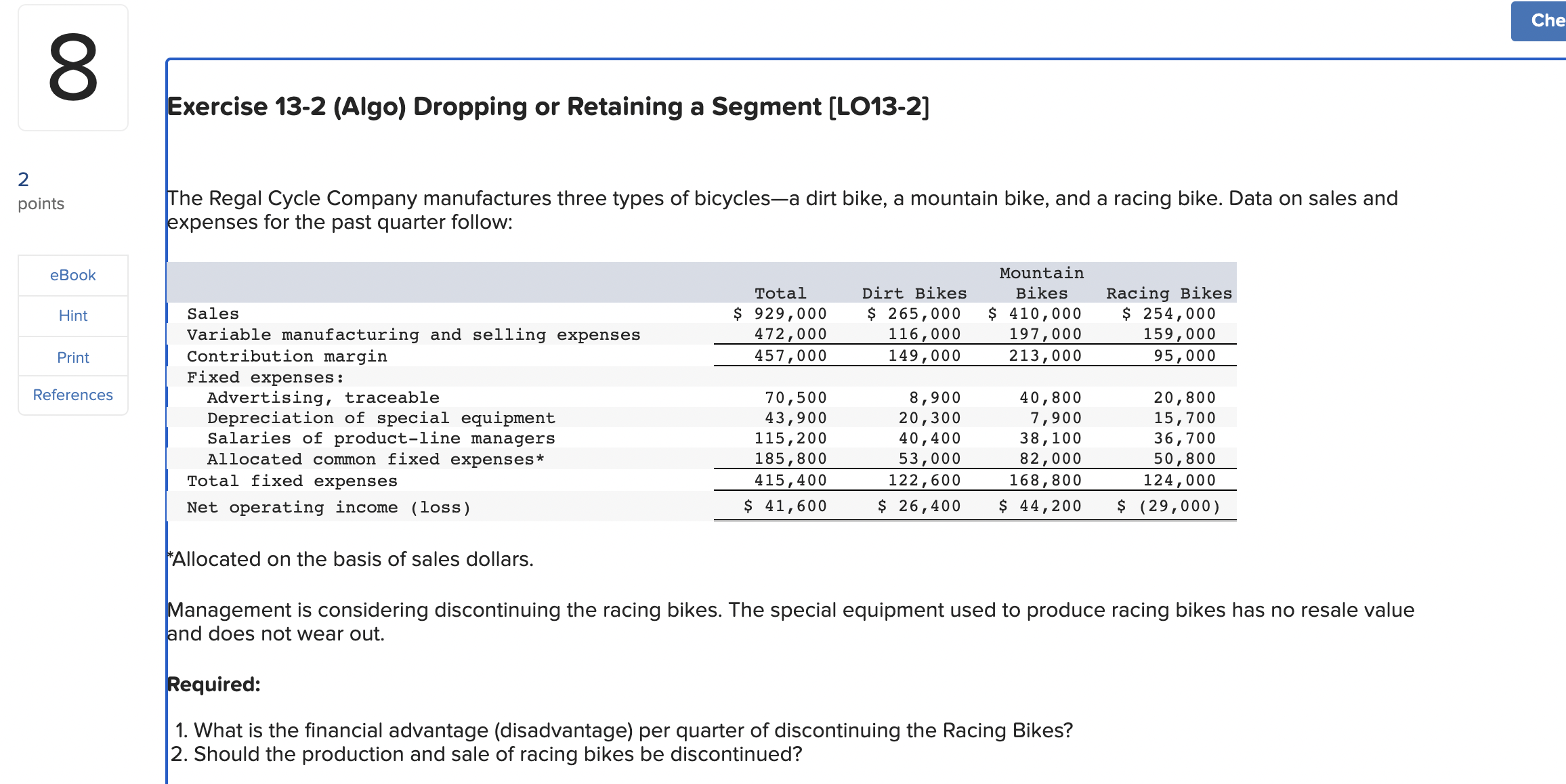Select 'Total fixed expenses' row label
1566x784 pixels.
[x=292, y=481]
